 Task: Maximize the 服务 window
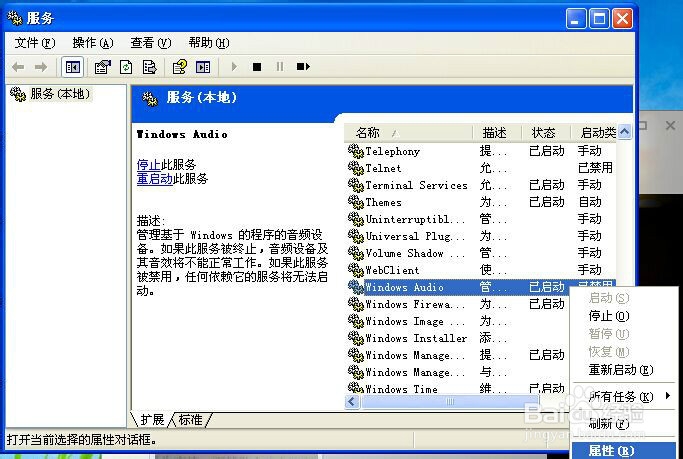[599, 19]
